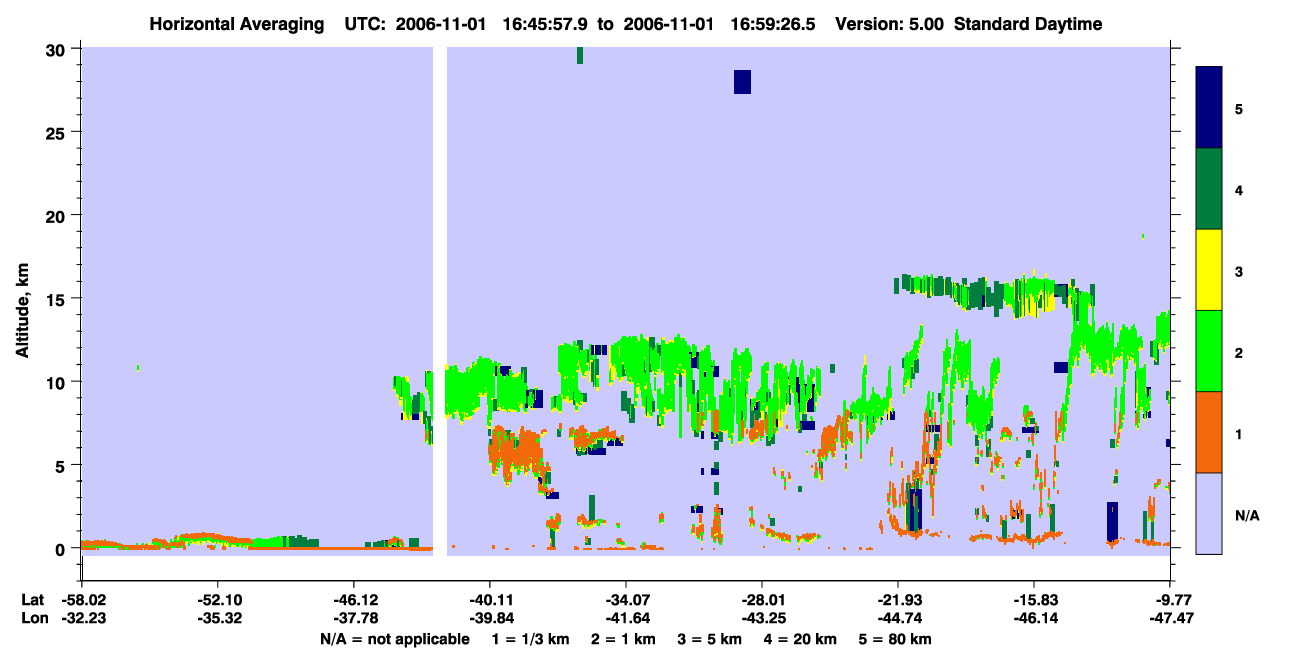Click latitude value -15.83

click(x=1035, y=600)
